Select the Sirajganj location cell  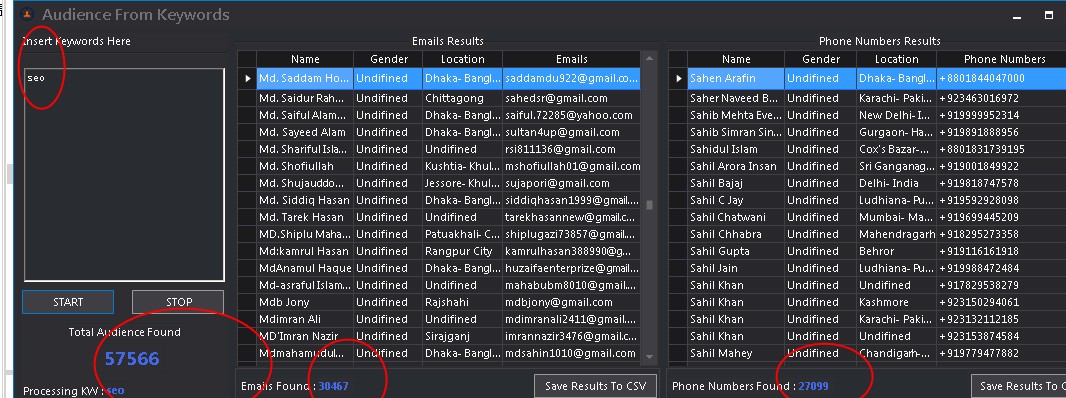click(462, 336)
